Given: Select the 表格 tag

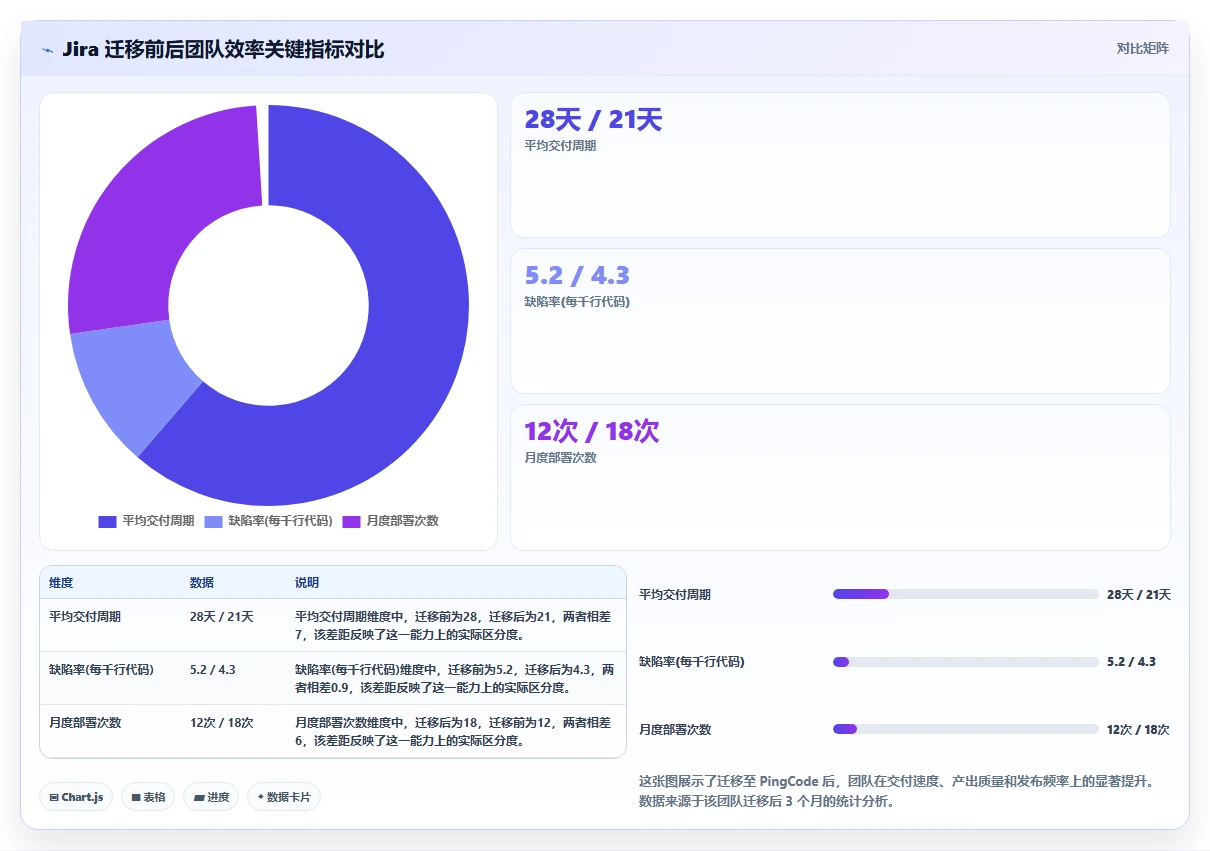Looking at the screenshot, I should tap(149, 797).
